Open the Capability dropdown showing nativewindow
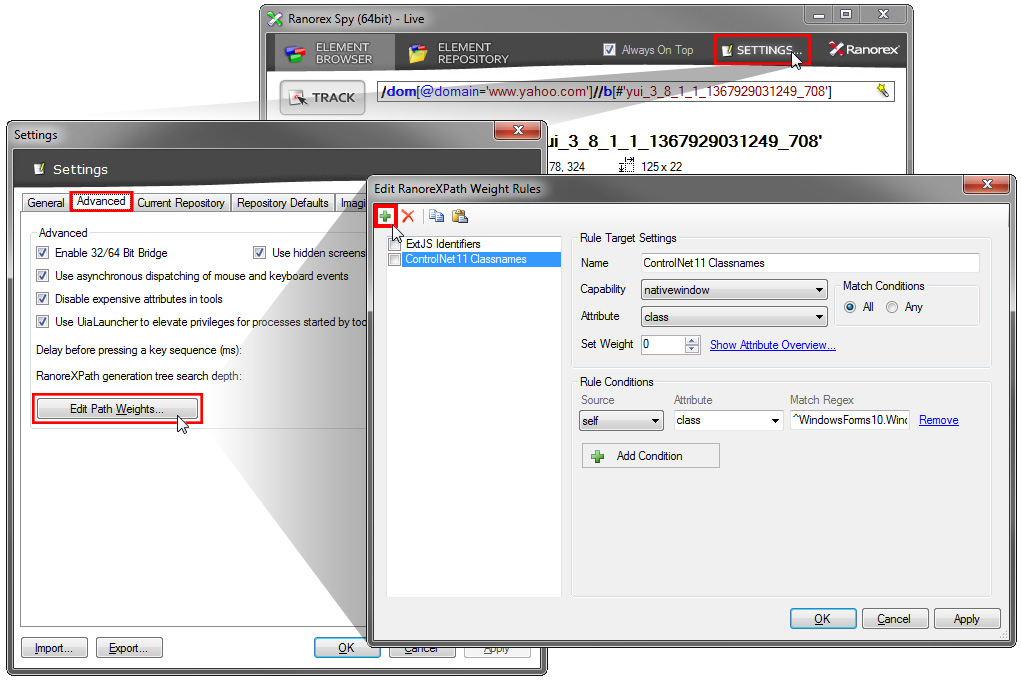The image size is (1021, 680). click(x=734, y=290)
